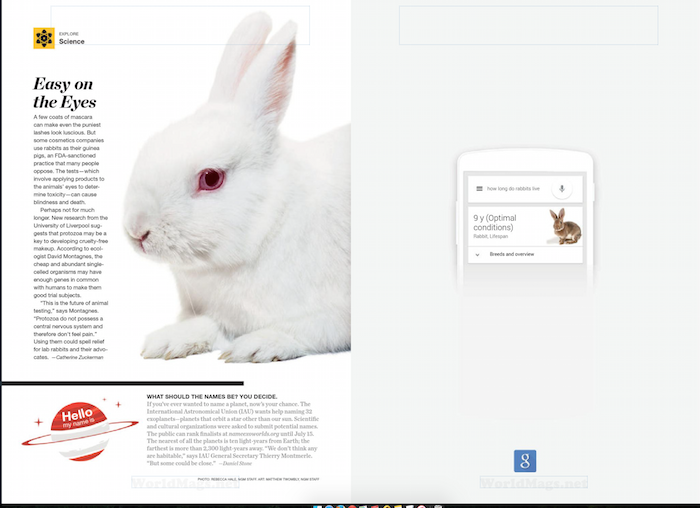700x508 pixels.
Task: Click the '9 y (Optimal conditions)' answer text
Action: [x=495, y=222]
